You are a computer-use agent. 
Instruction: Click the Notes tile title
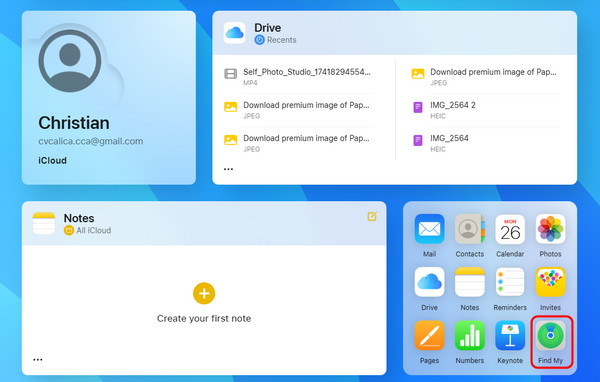coord(79,218)
